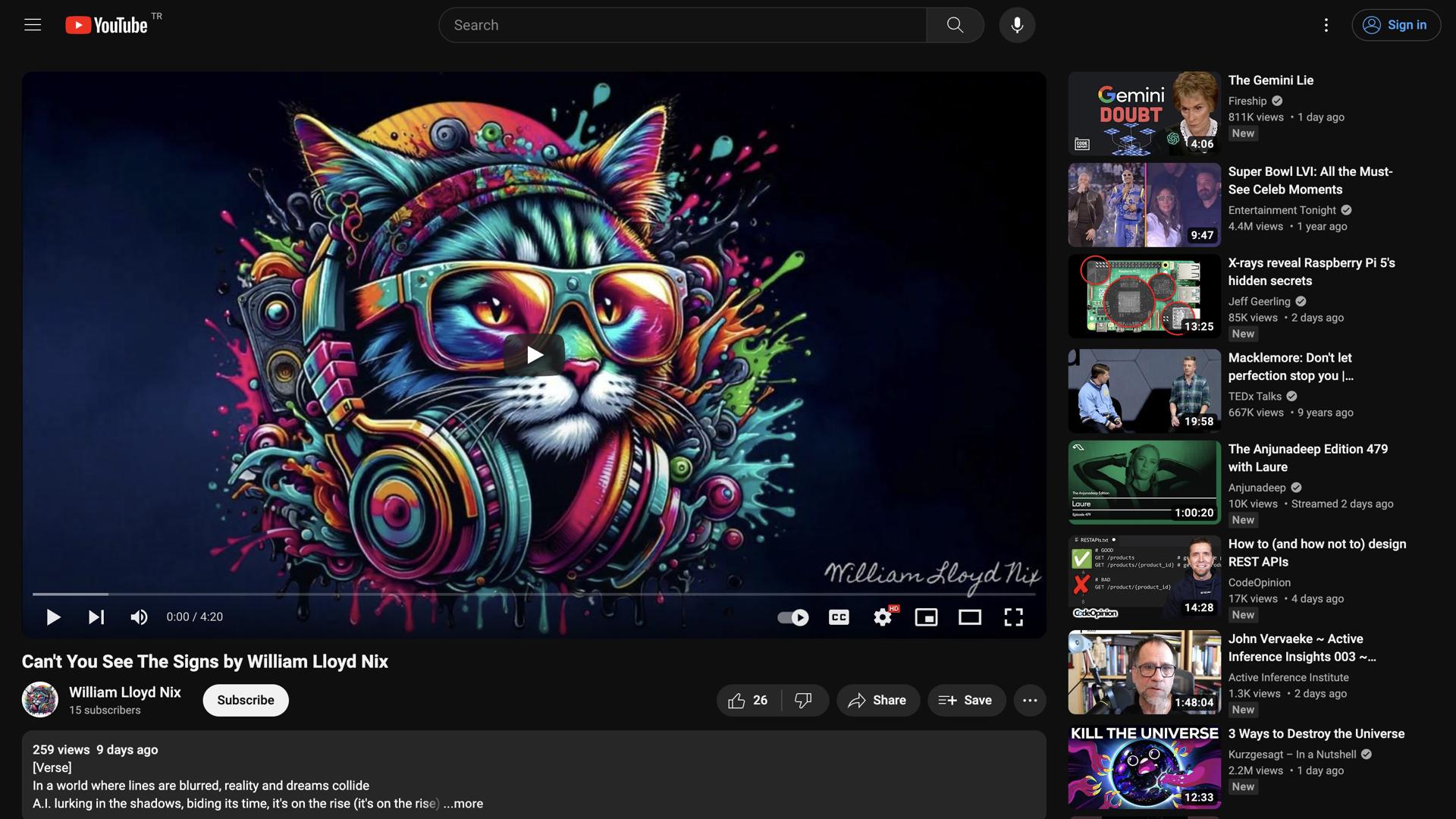The height and width of the screenshot is (819, 1456).
Task: Click the Sign in button
Action: 1395,25
